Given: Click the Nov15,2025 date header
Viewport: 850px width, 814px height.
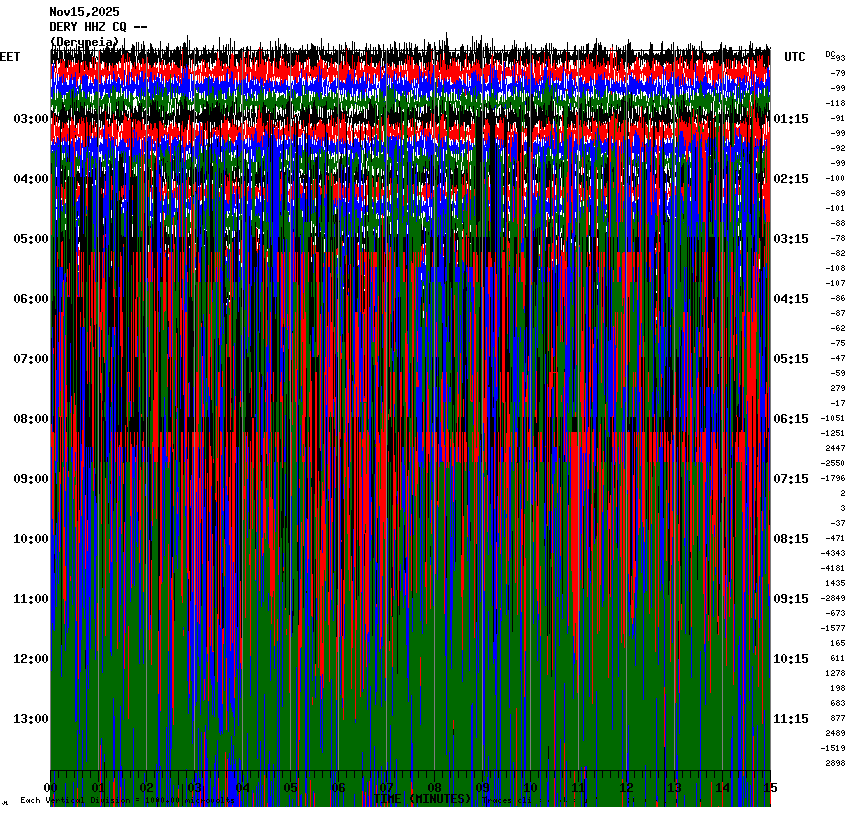Looking at the screenshot, I should [x=84, y=12].
